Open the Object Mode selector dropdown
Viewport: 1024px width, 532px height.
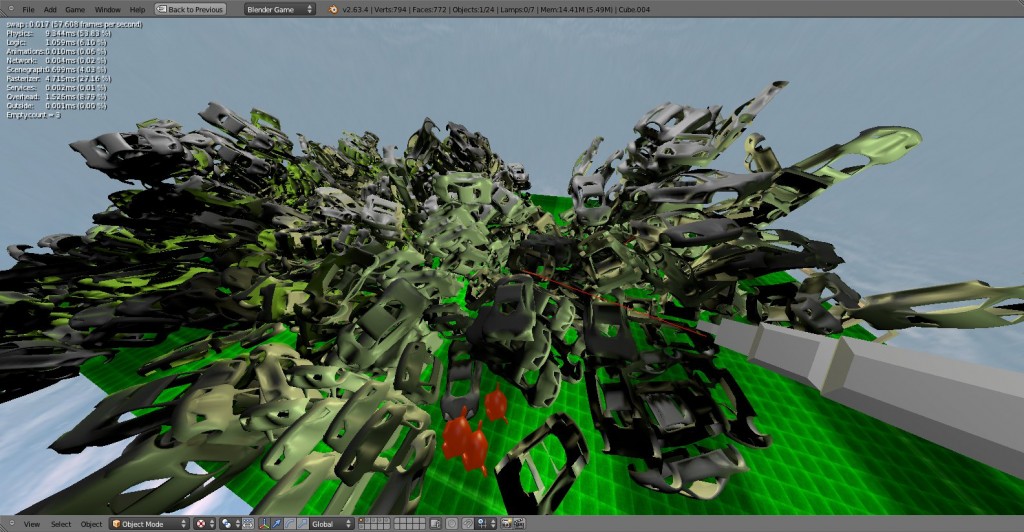(149, 524)
